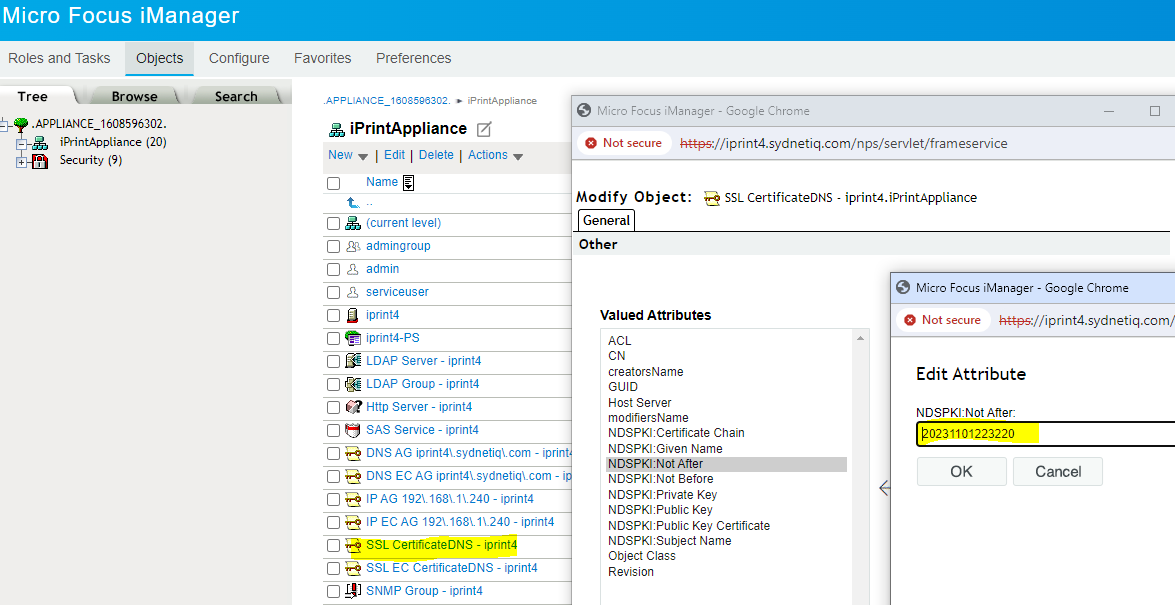Click the printer icon beside iprint4-PS
This screenshot has height=605, width=1175.
coord(356,337)
